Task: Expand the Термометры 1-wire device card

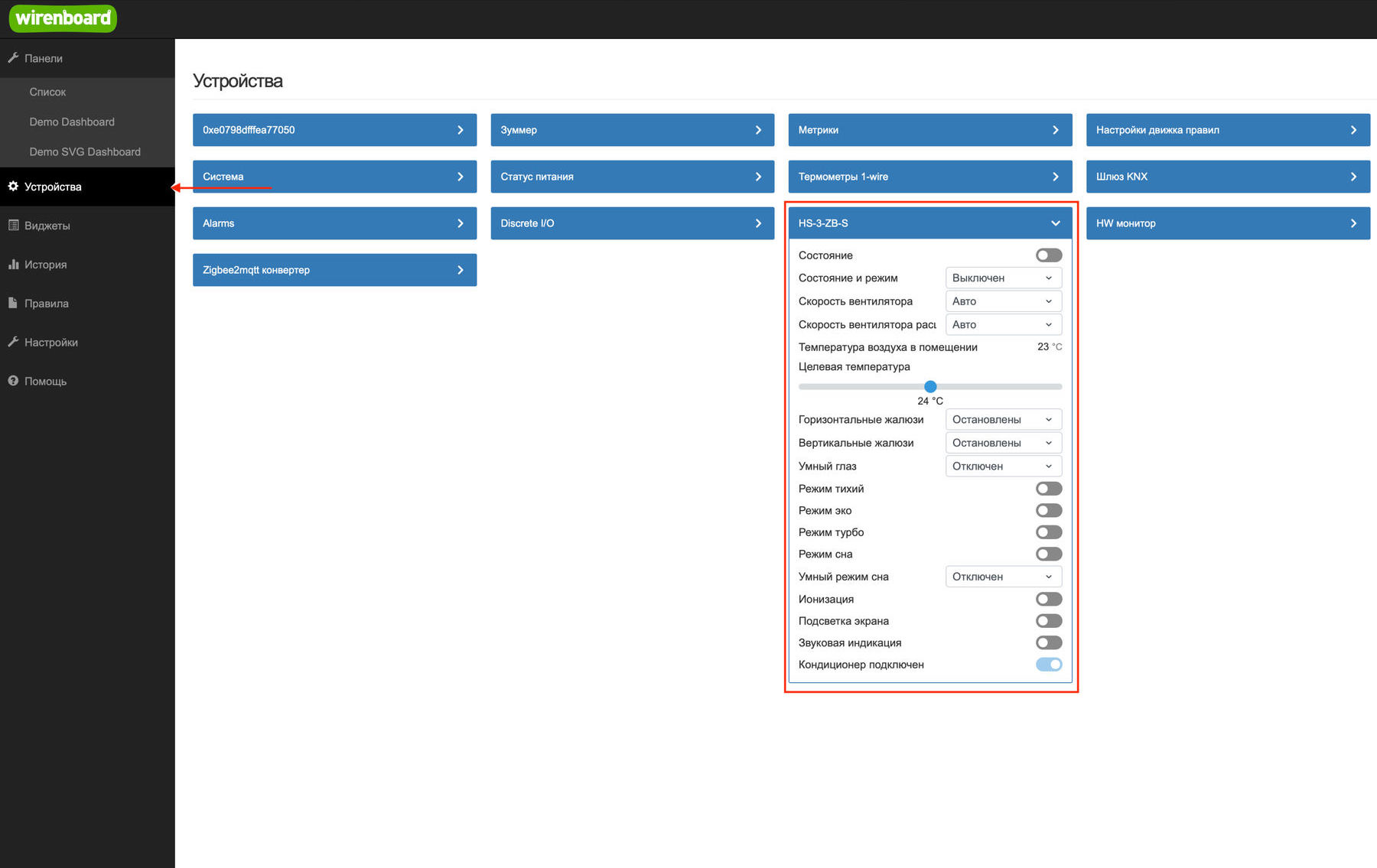Action: (x=929, y=177)
